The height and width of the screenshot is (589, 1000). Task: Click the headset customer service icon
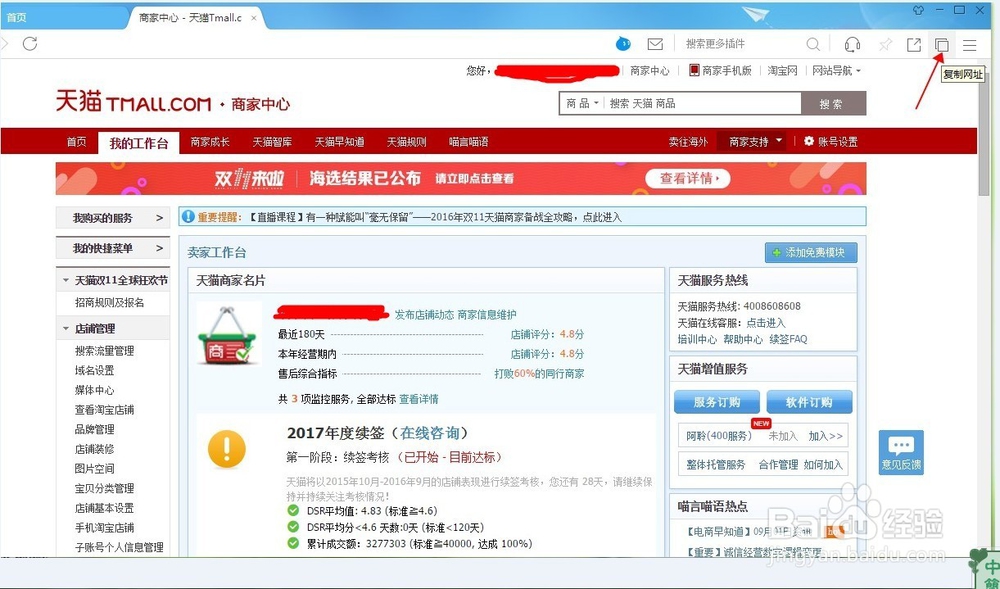[852, 45]
